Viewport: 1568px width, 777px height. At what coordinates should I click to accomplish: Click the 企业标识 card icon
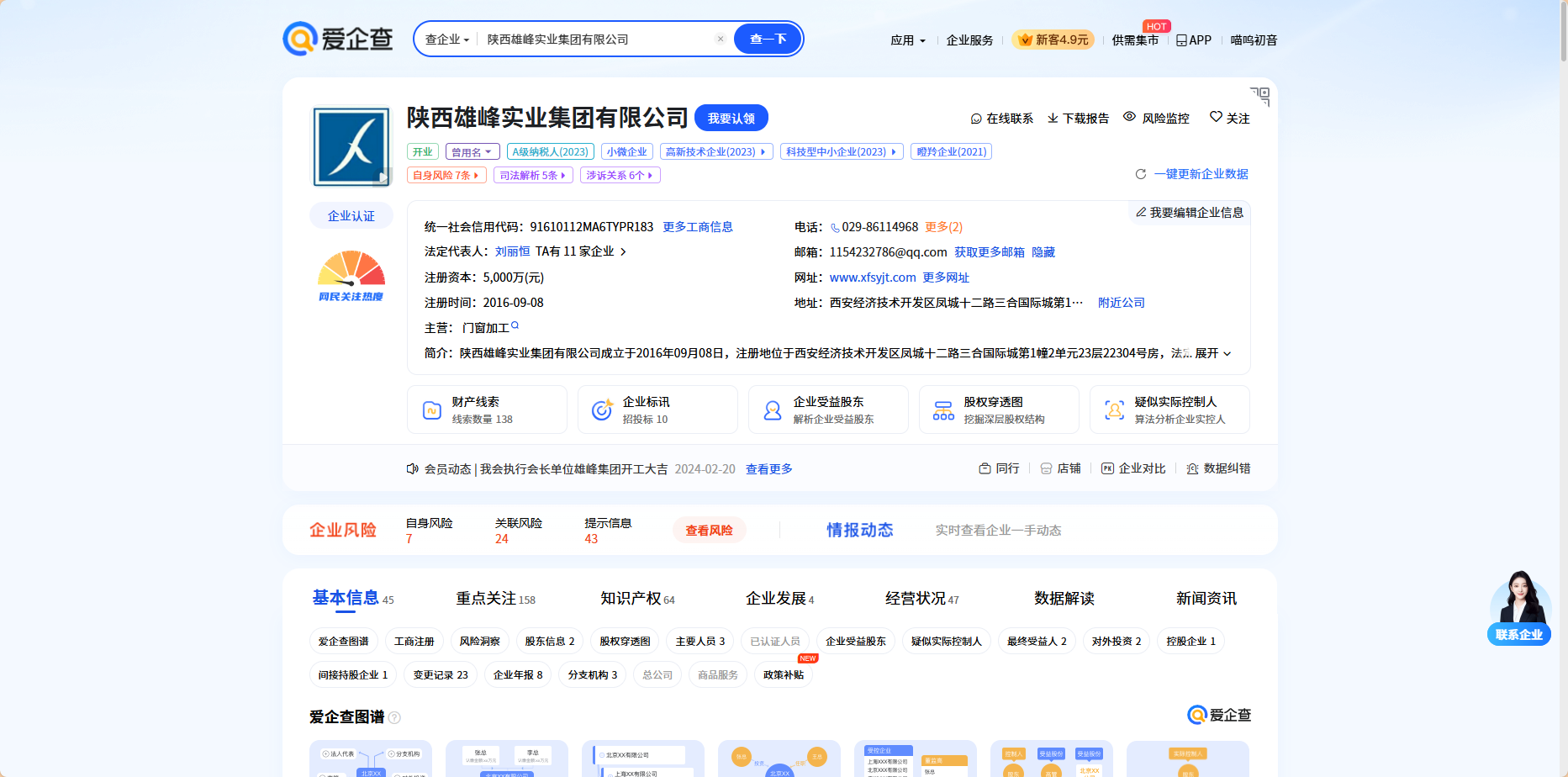click(602, 410)
